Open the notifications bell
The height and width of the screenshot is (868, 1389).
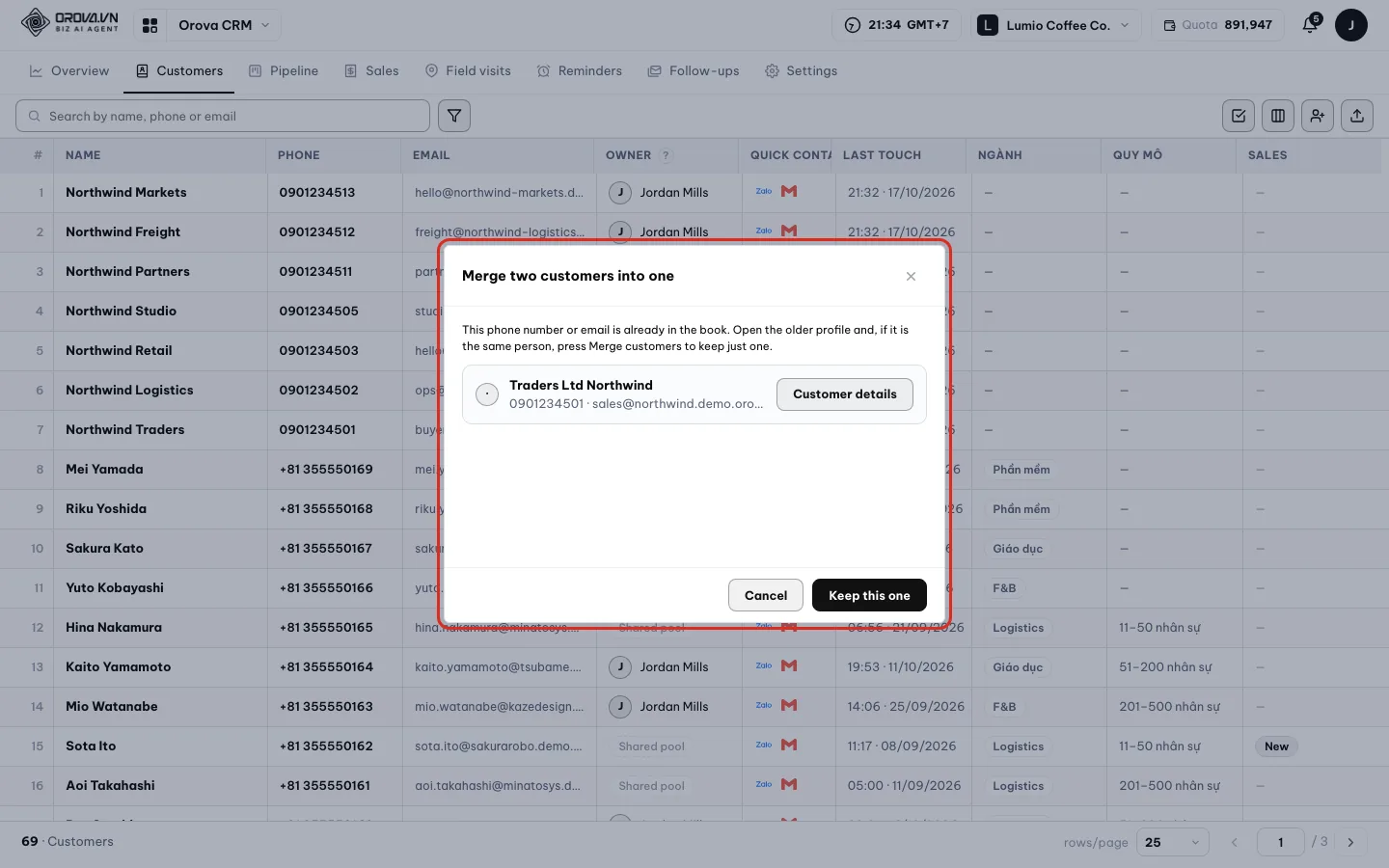pos(1310,25)
